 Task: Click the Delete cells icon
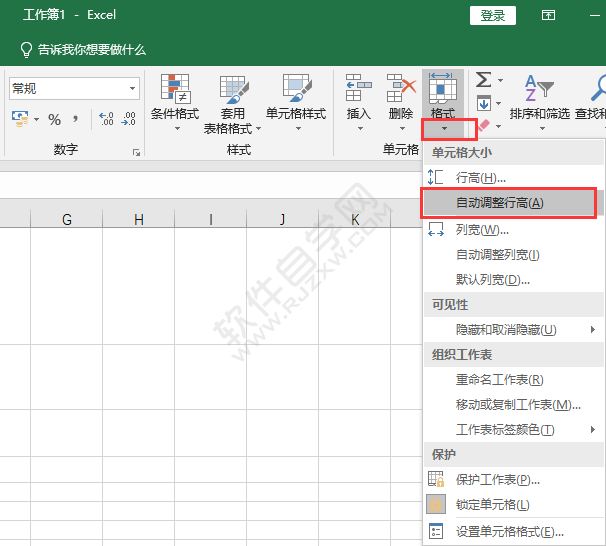401,87
